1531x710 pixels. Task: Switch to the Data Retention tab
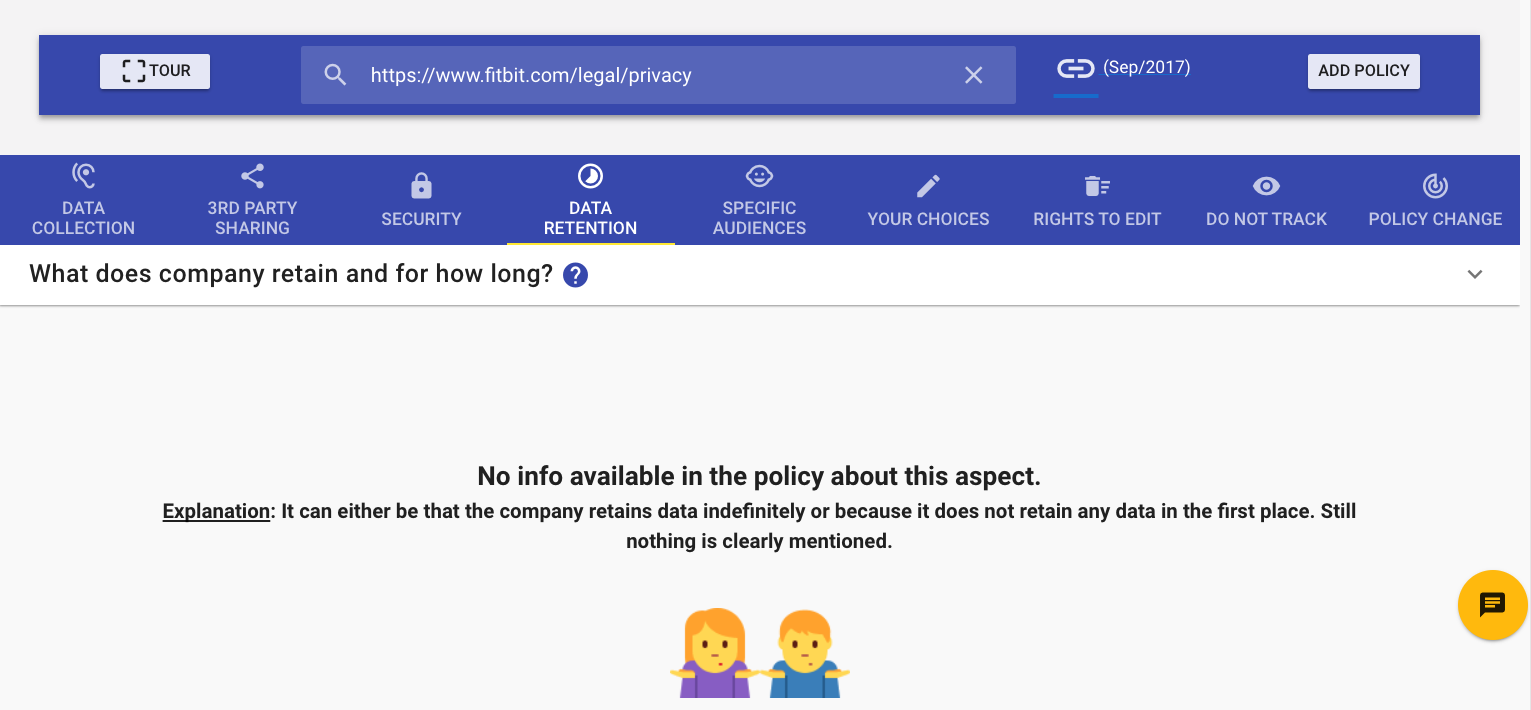[590, 217]
